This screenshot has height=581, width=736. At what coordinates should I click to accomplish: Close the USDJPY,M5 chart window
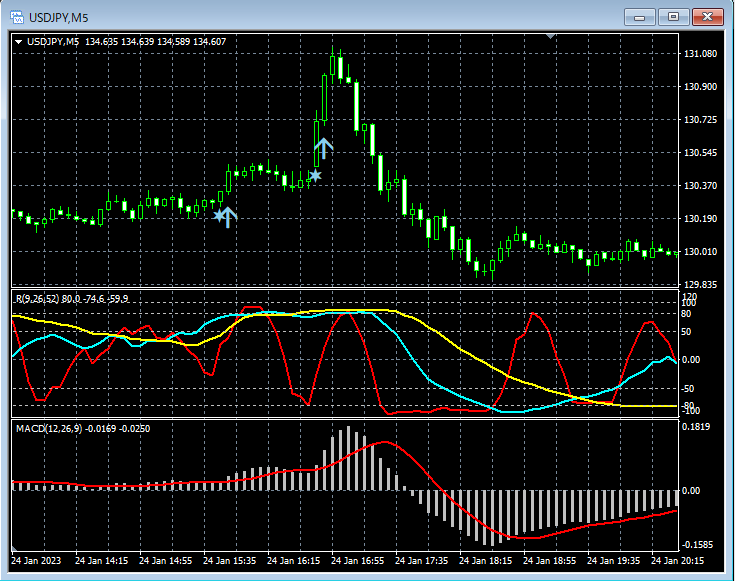[707, 17]
